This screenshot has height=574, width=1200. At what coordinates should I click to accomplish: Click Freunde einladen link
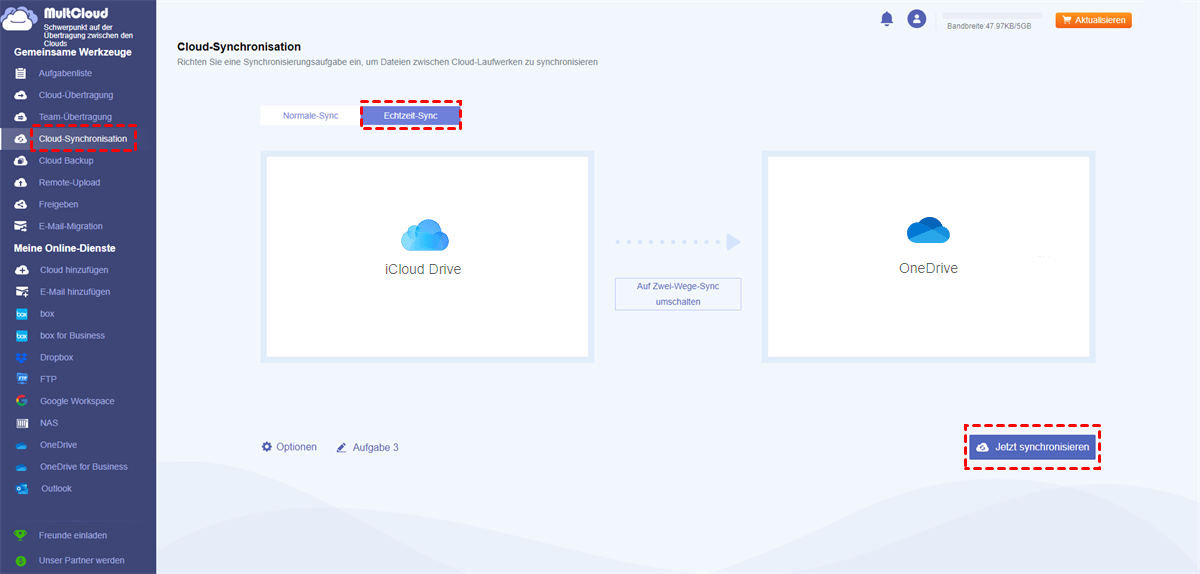pos(73,536)
